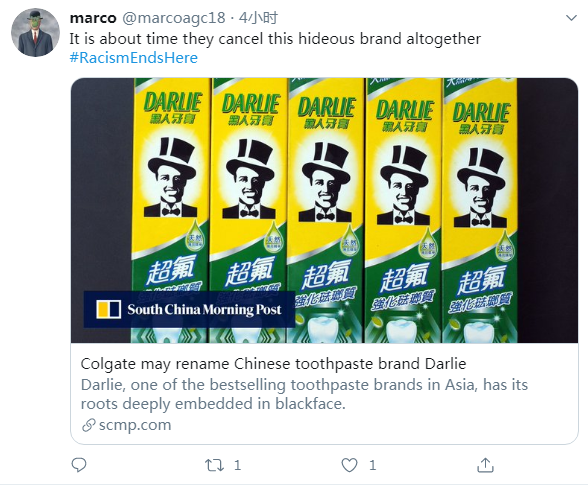The height and width of the screenshot is (486, 588).
Task: Open the #RacismEndsHere hashtag
Action: coord(134,58)
